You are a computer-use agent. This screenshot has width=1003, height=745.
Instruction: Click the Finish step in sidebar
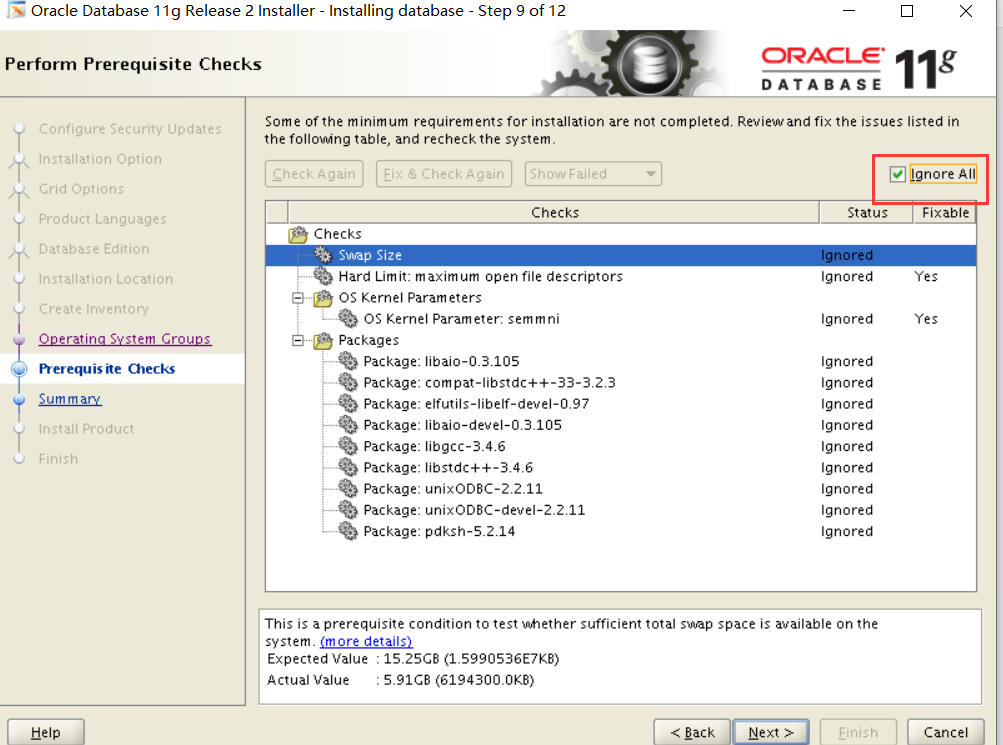pyautogui.click(x=58, y=459)
